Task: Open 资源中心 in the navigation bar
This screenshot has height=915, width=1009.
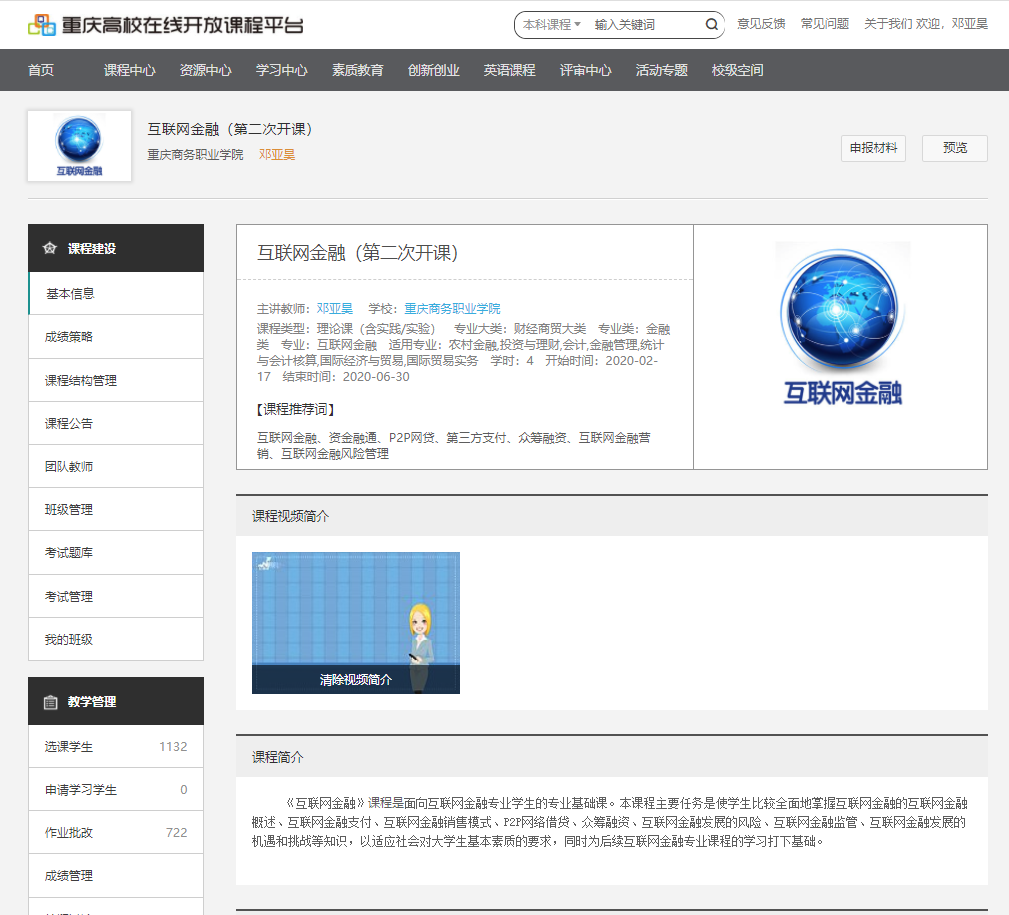Action: (x=206, y=70)
